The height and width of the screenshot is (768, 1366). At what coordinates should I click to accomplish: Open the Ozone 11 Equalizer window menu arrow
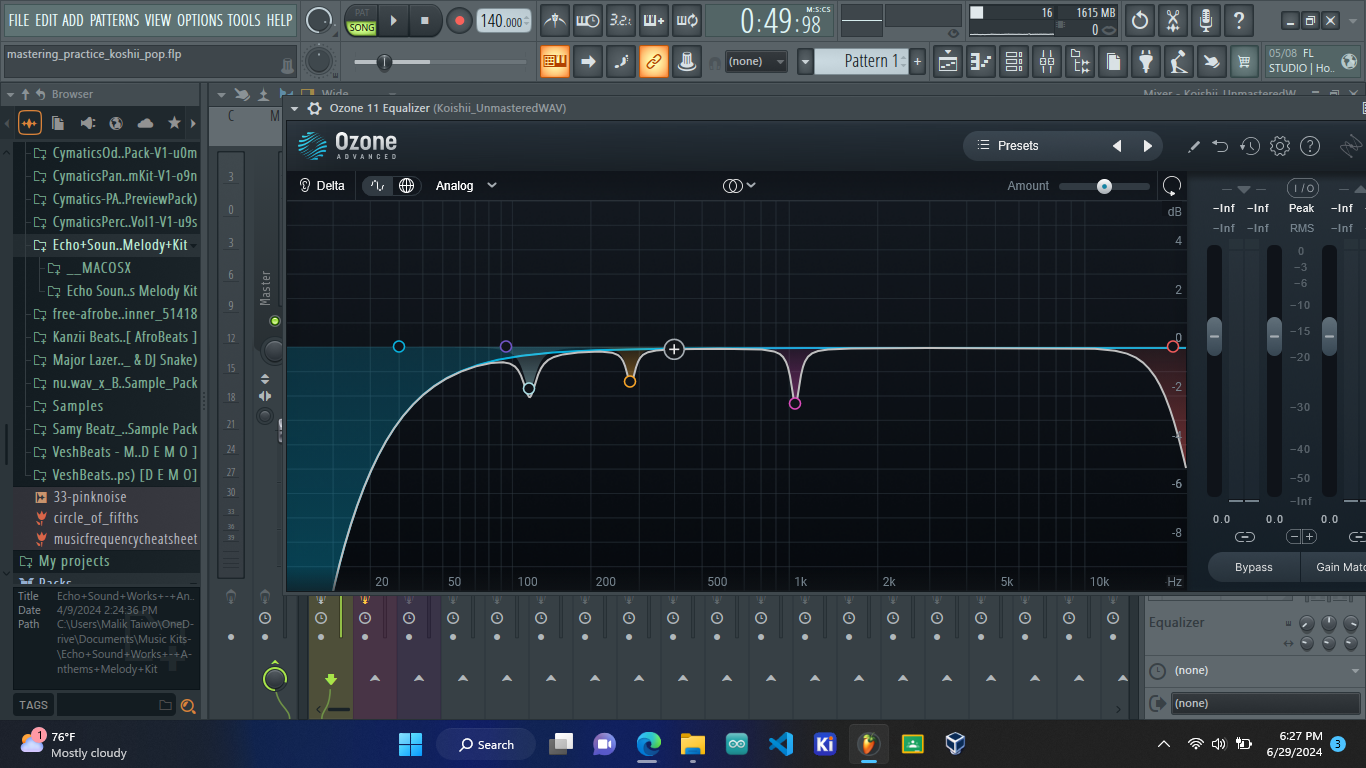pos(294,108)
